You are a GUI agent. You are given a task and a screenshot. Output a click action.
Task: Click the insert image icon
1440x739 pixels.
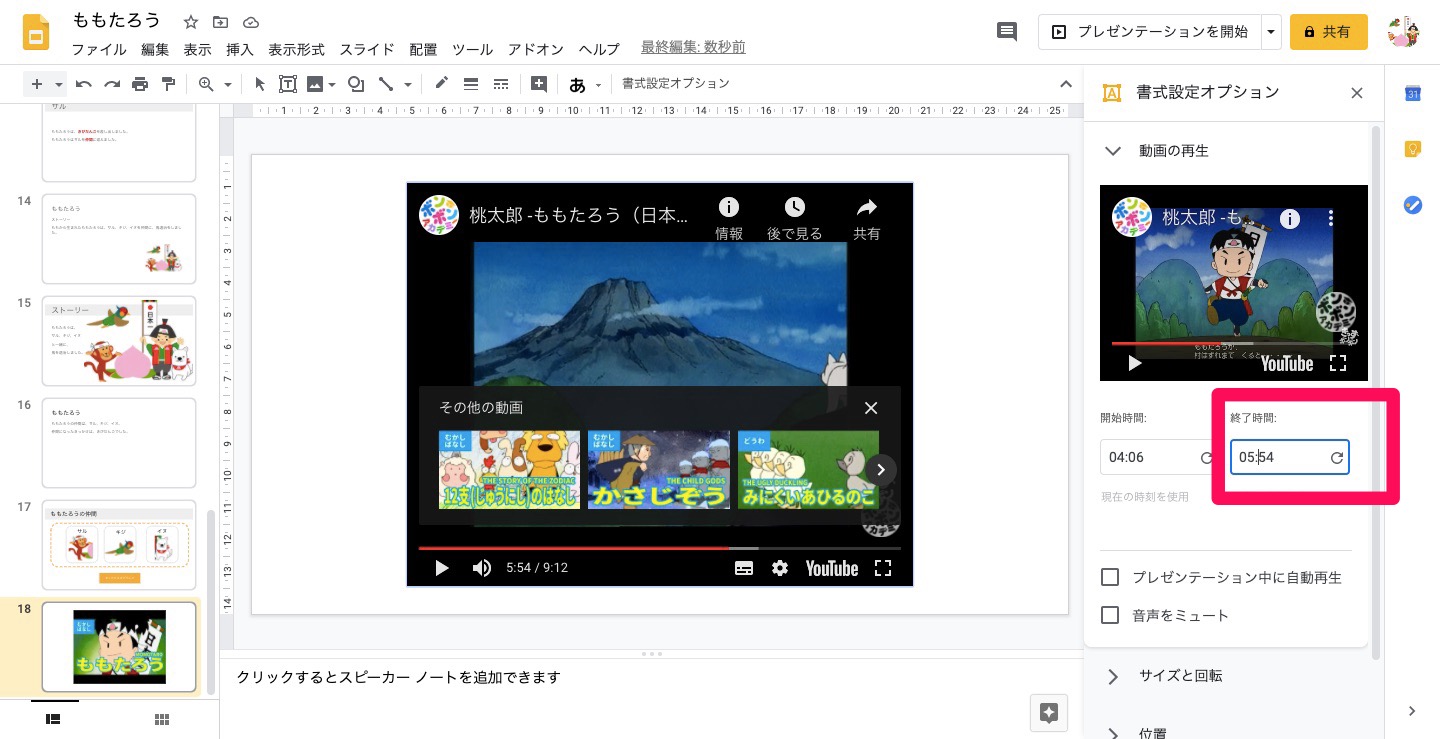[x=315, y=84]
